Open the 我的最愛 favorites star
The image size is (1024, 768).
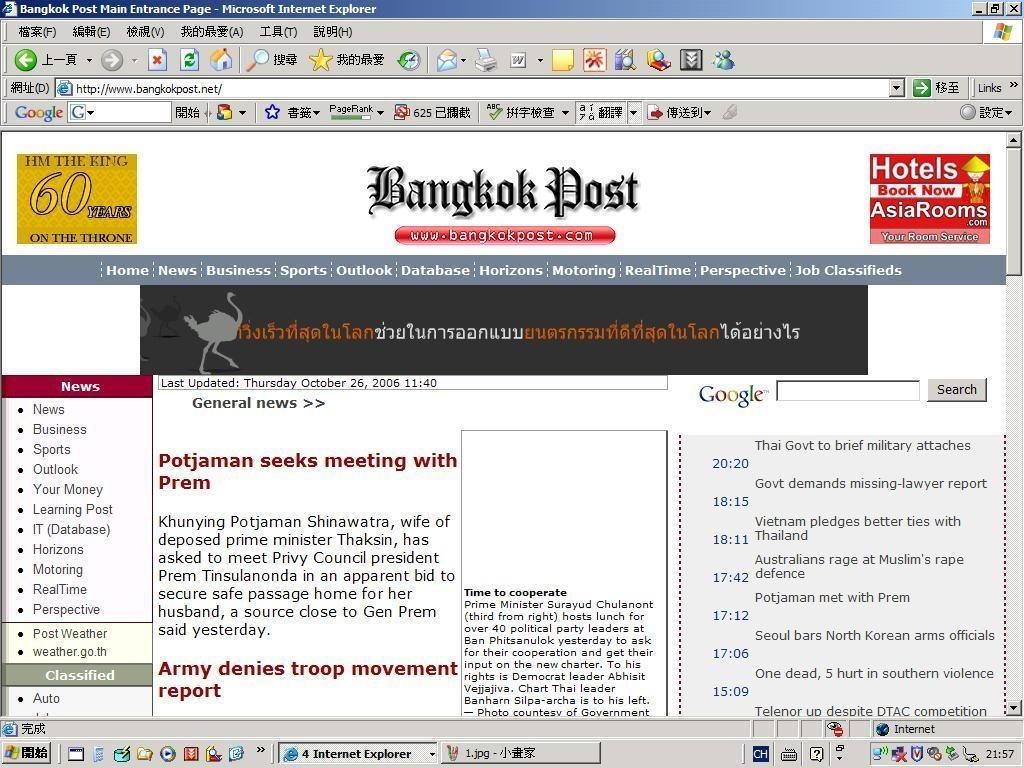pyautogui.click(x=320, y=60)
